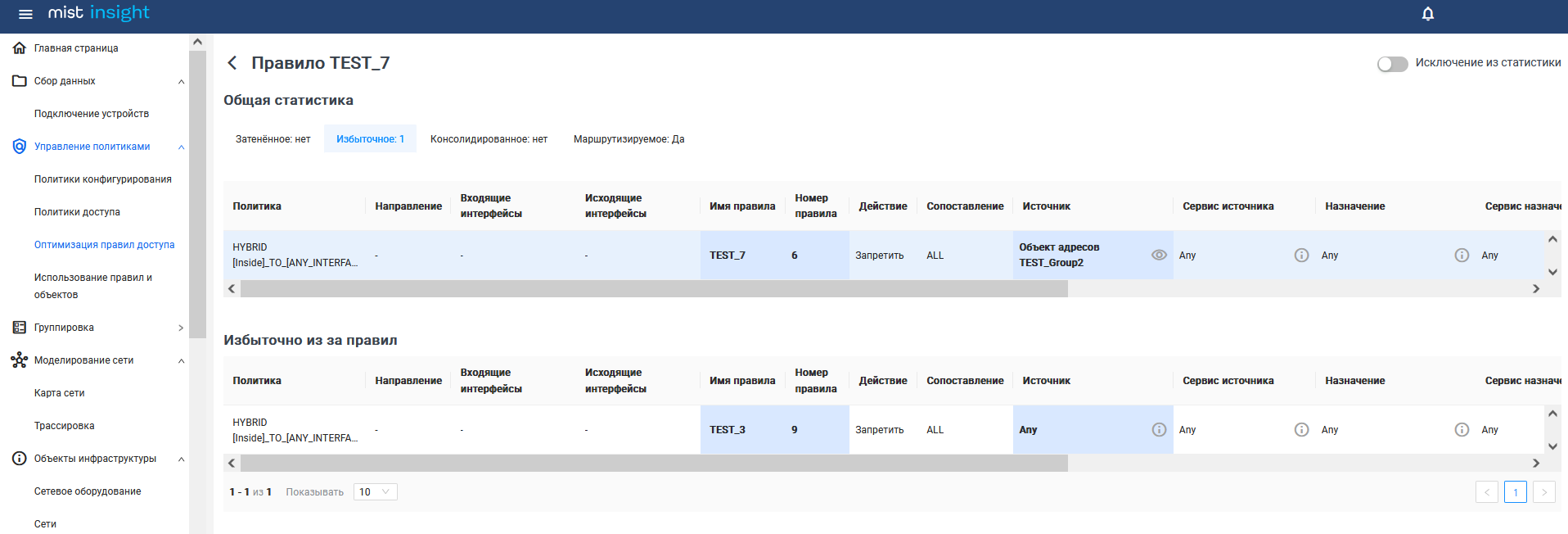The height and width of the screenshot is (534, 1568).
Task: Select the Избыточное: 1 tab
Action: click(x=370, y=139)
